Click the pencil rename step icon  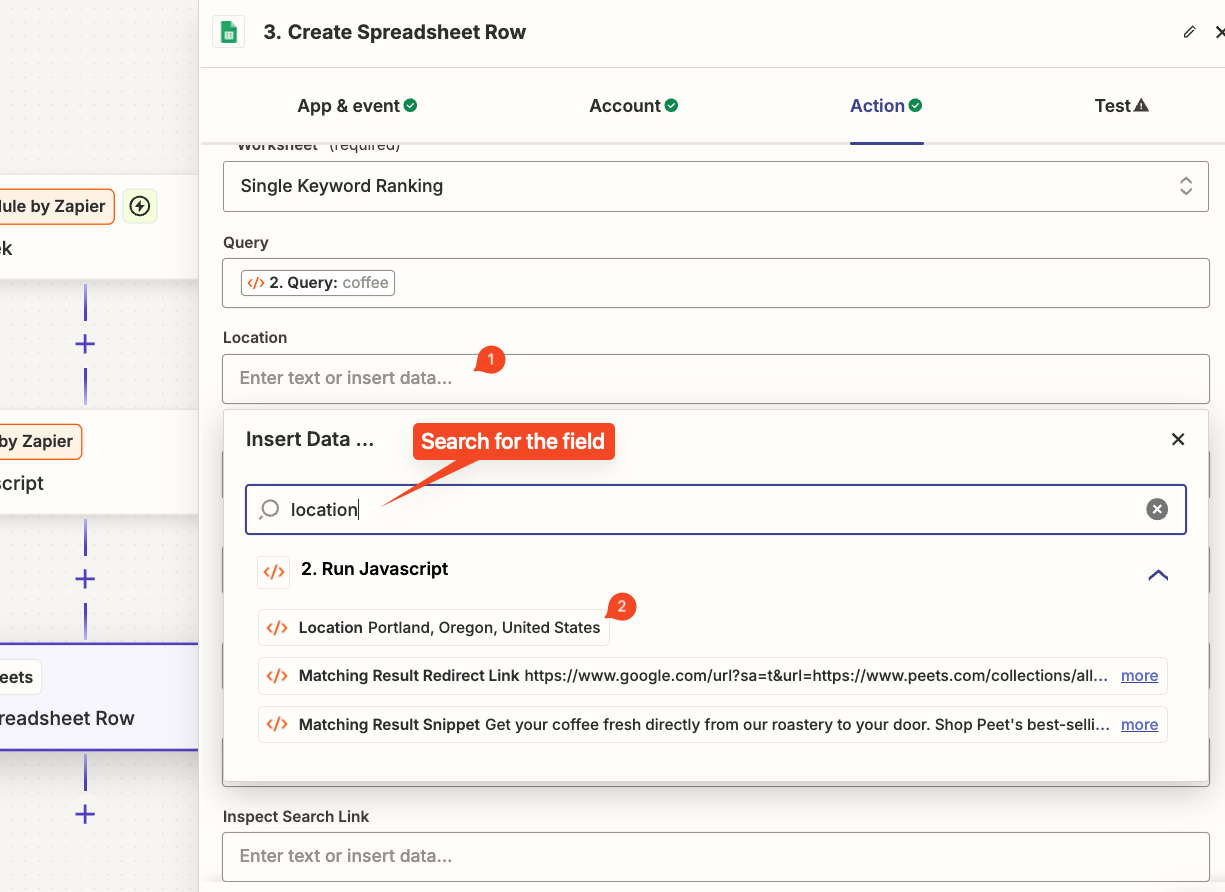1189,32
